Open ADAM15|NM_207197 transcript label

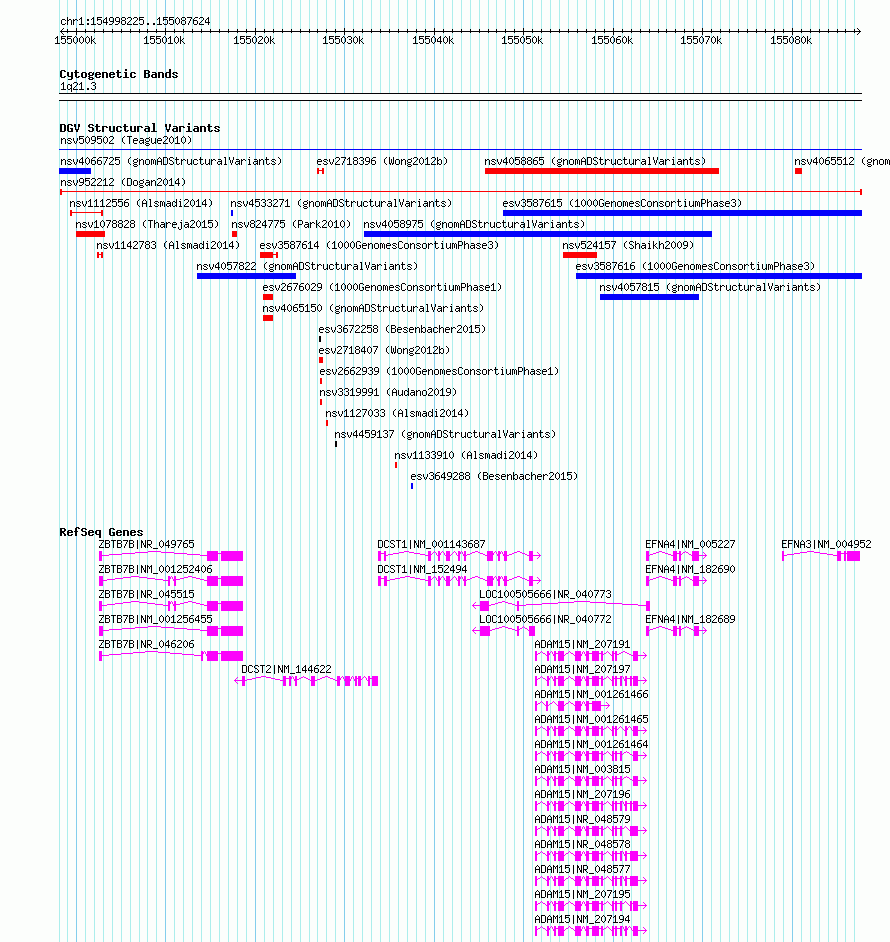[x=582, y=670]
